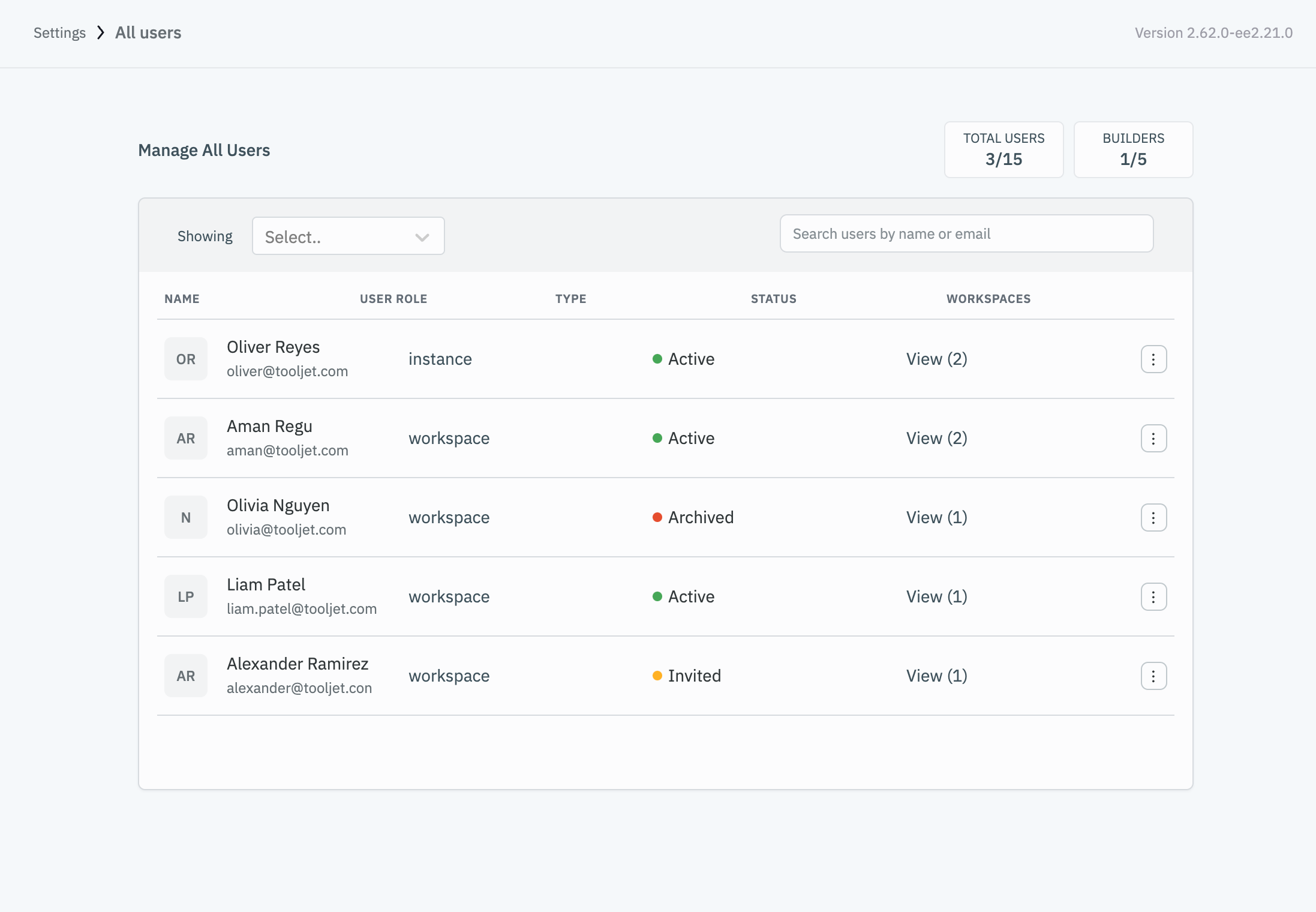View Aman Regu's two workspaces
This screenshot has width=1316, height=912.
pyautogui.click(x=936, y=438)
